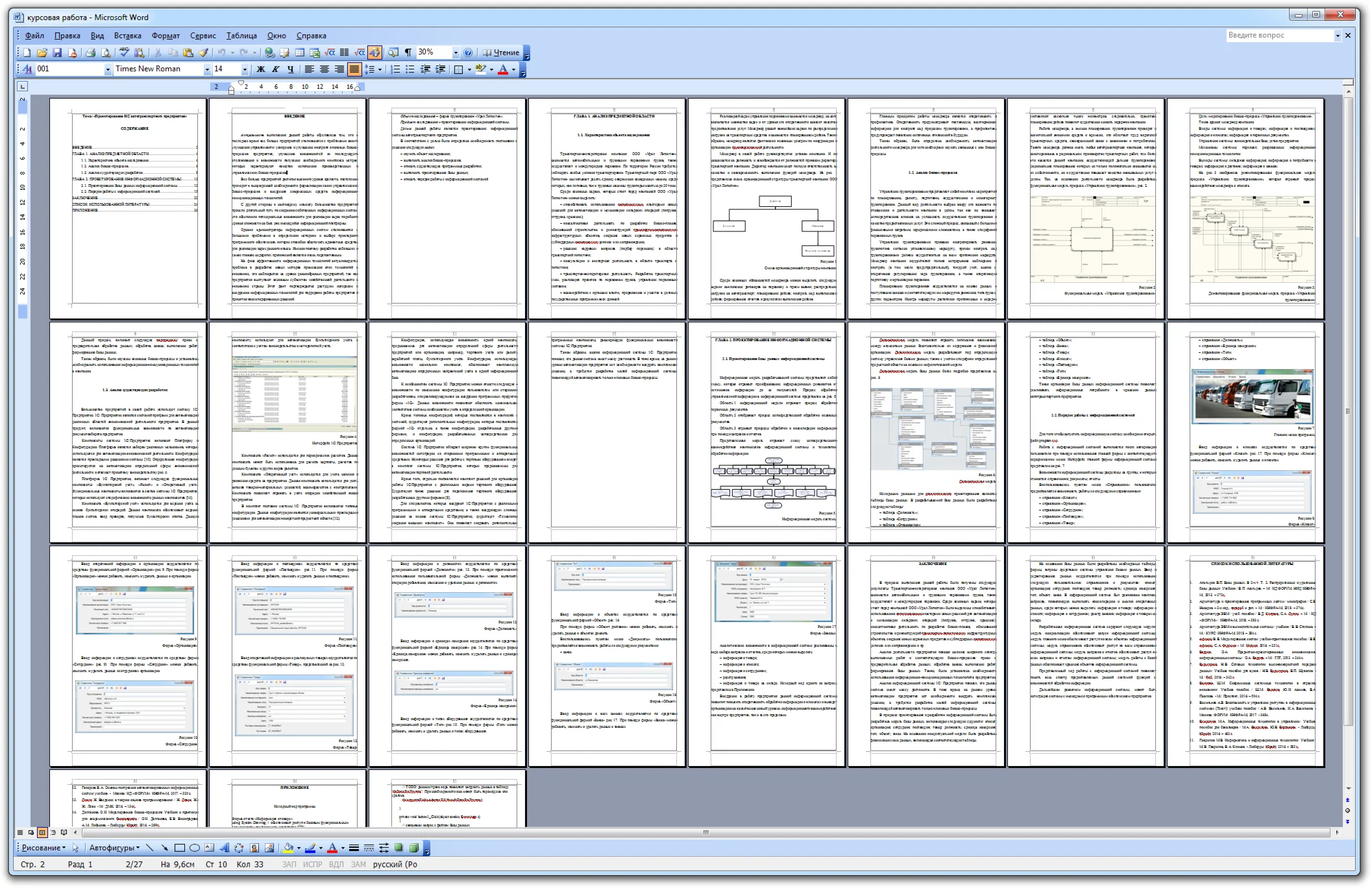Click the Чтение reading mode button

point(500,53)
